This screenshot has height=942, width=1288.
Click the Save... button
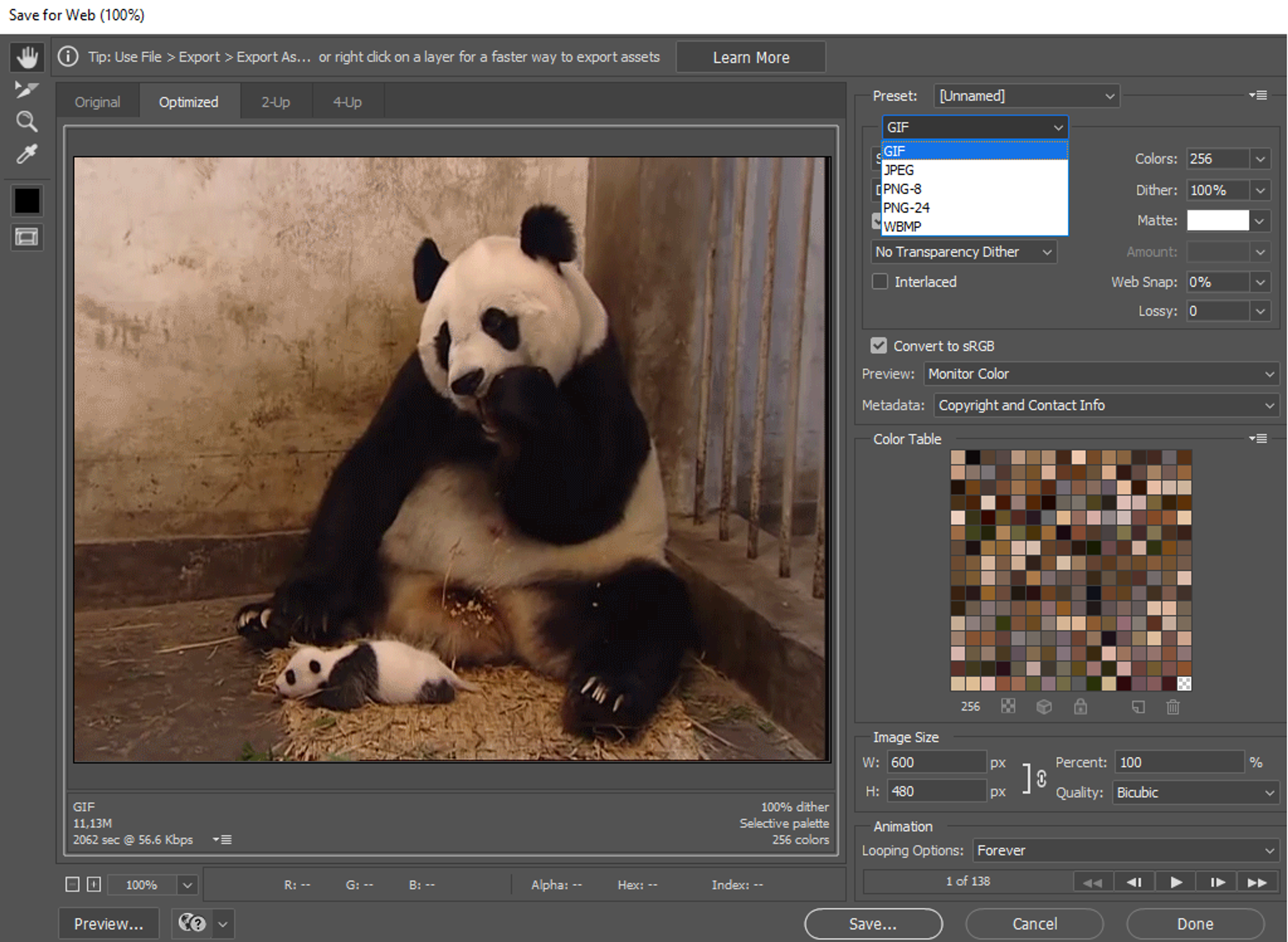pos(872,924)
